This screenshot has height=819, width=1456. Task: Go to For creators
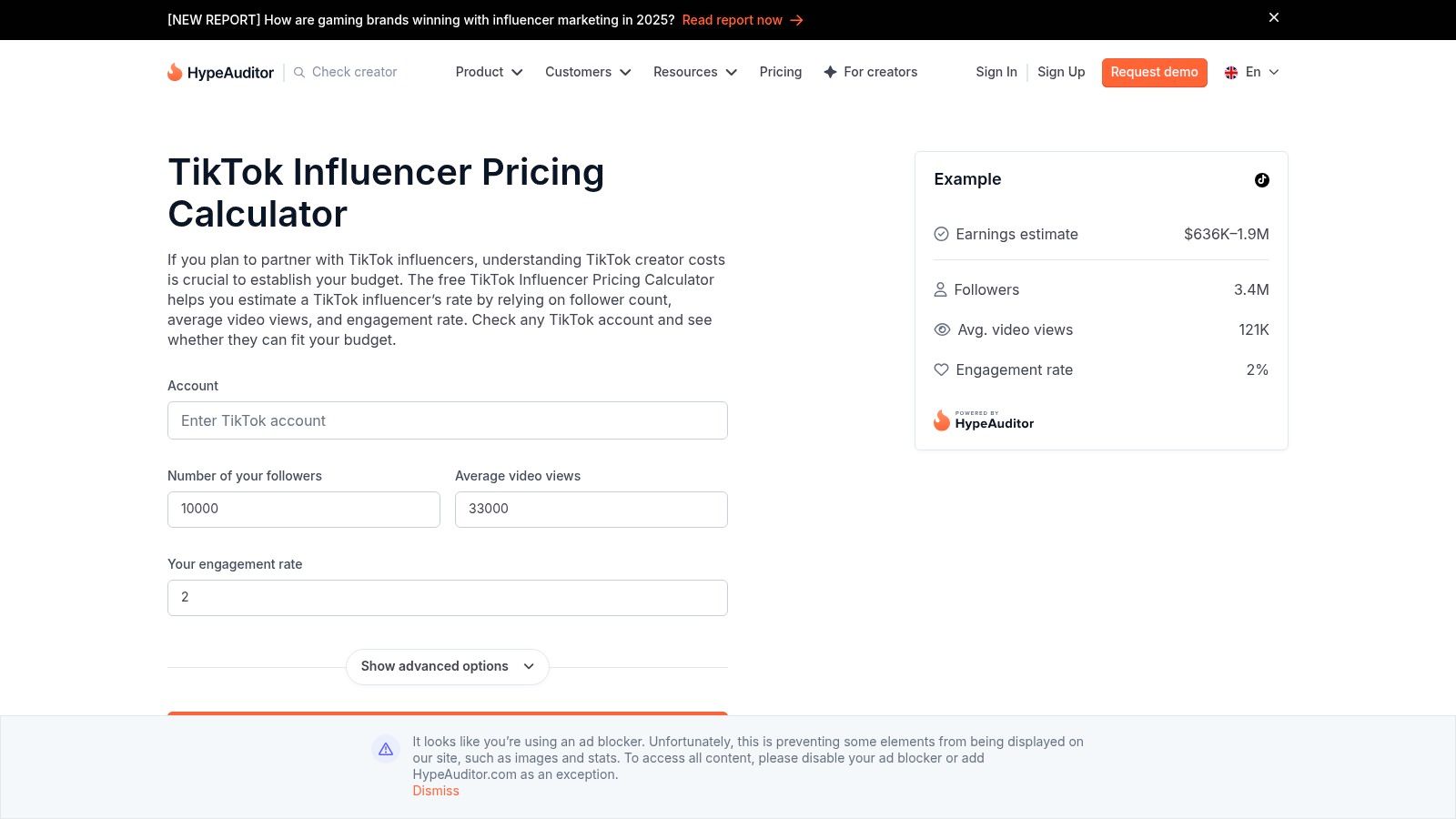pos(880,72)
